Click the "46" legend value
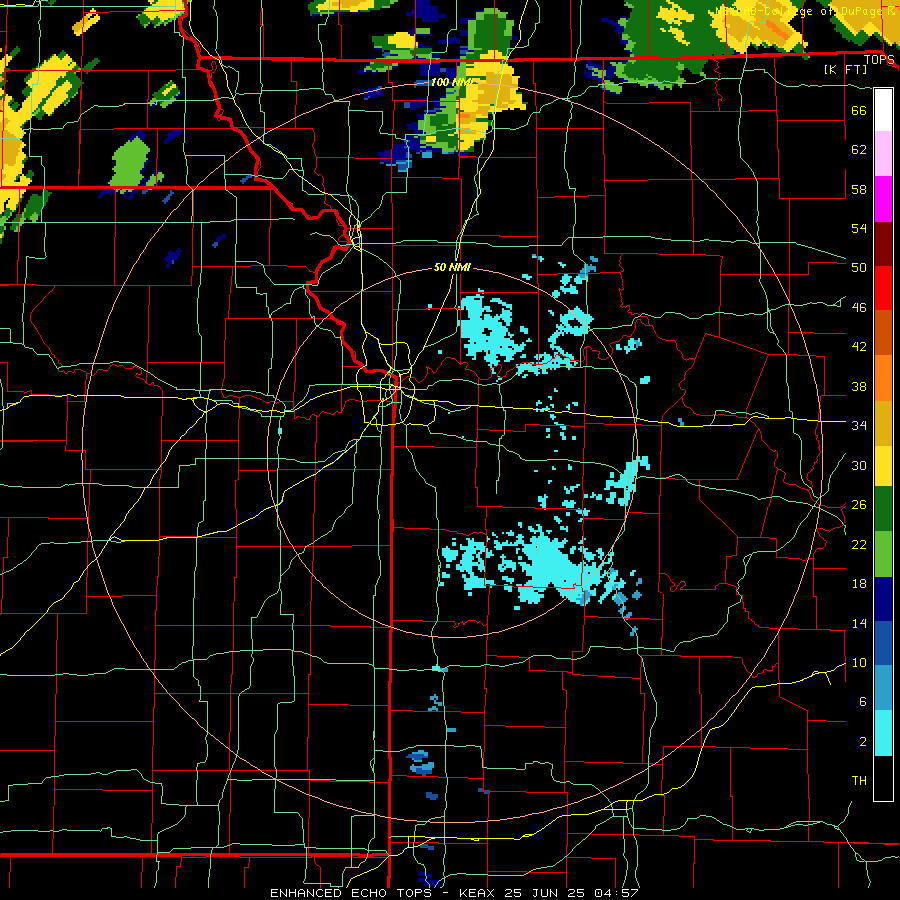Image resolution: width=900 pixels, height=900 pixels. click(x=859, y=308)
